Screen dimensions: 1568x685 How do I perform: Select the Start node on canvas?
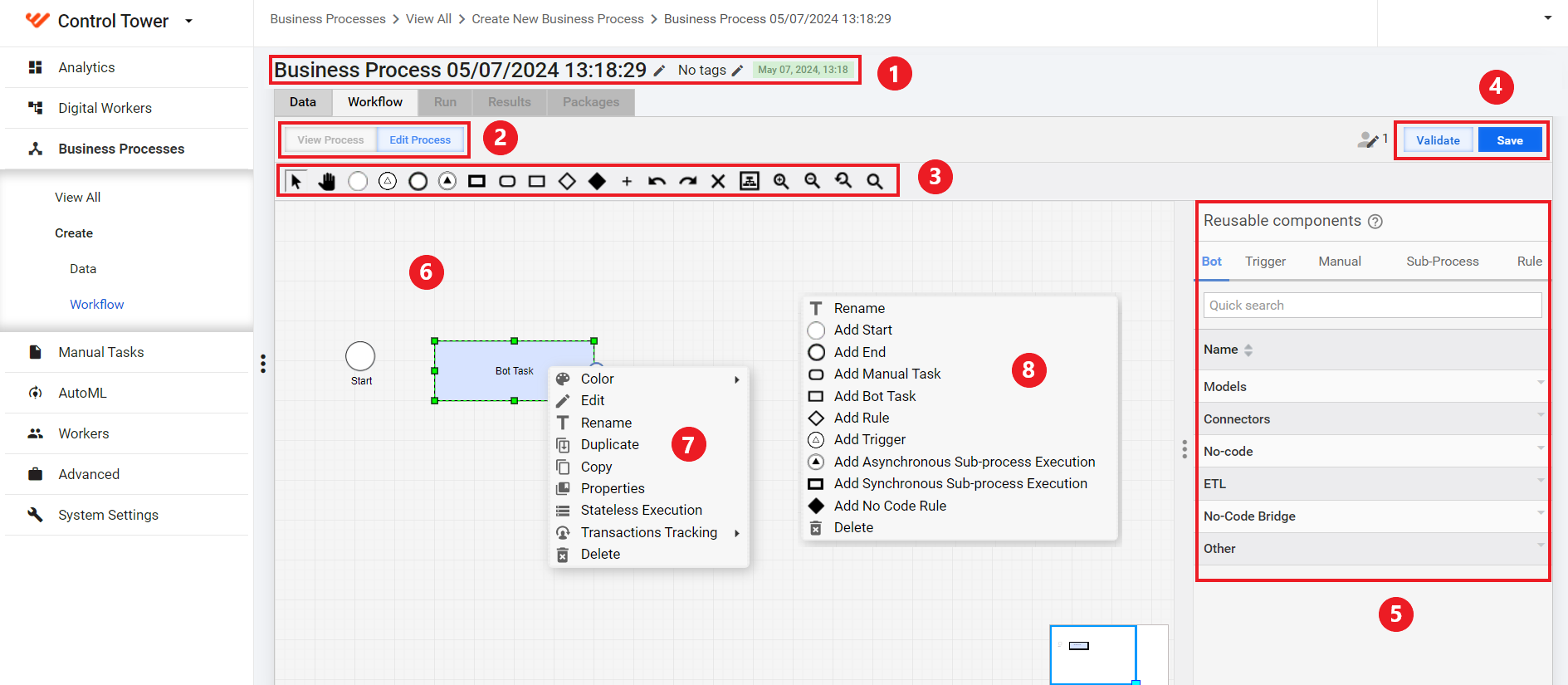[x=360, y=356]
